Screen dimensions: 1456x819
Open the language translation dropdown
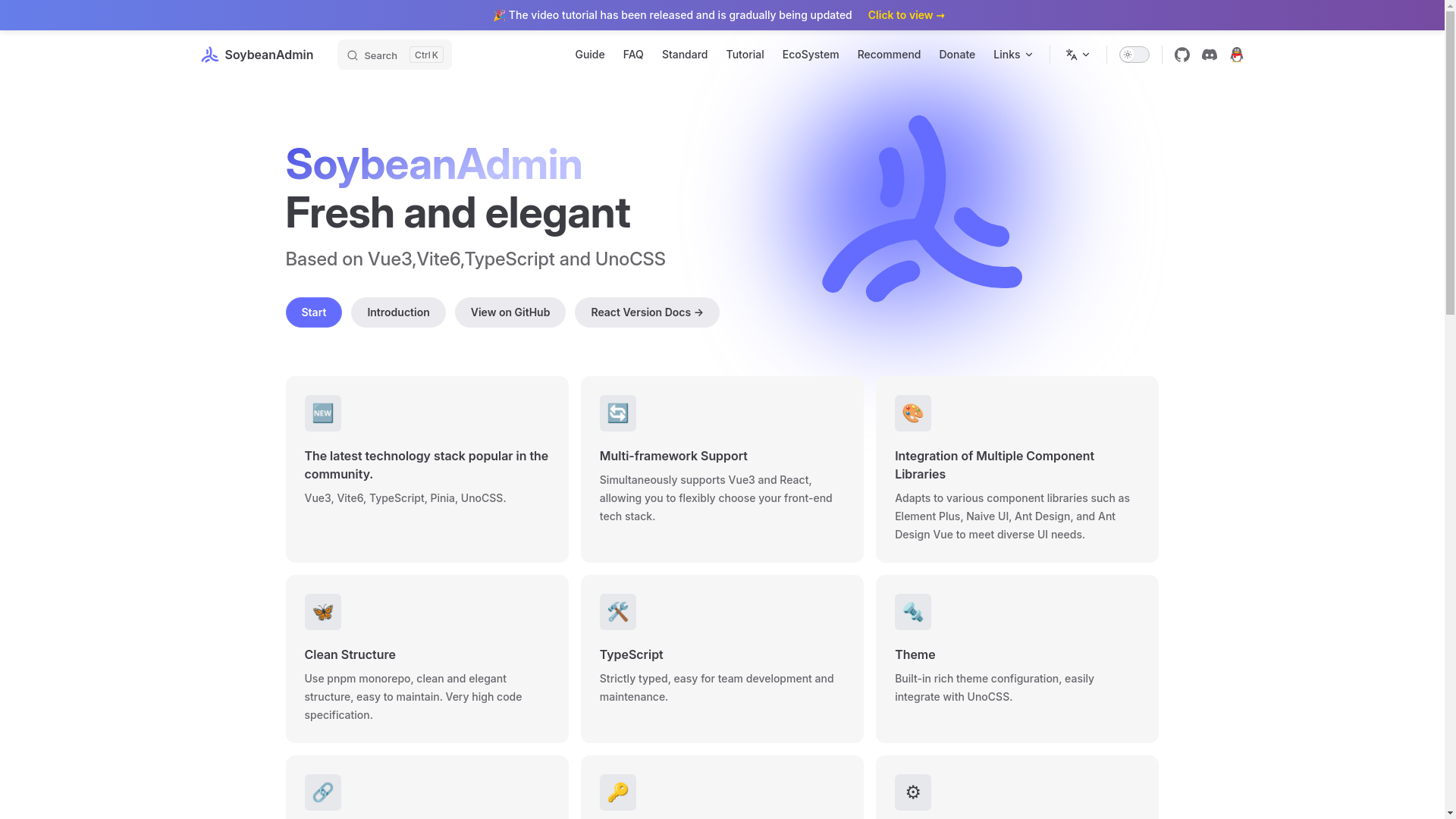coord(1078,55)
